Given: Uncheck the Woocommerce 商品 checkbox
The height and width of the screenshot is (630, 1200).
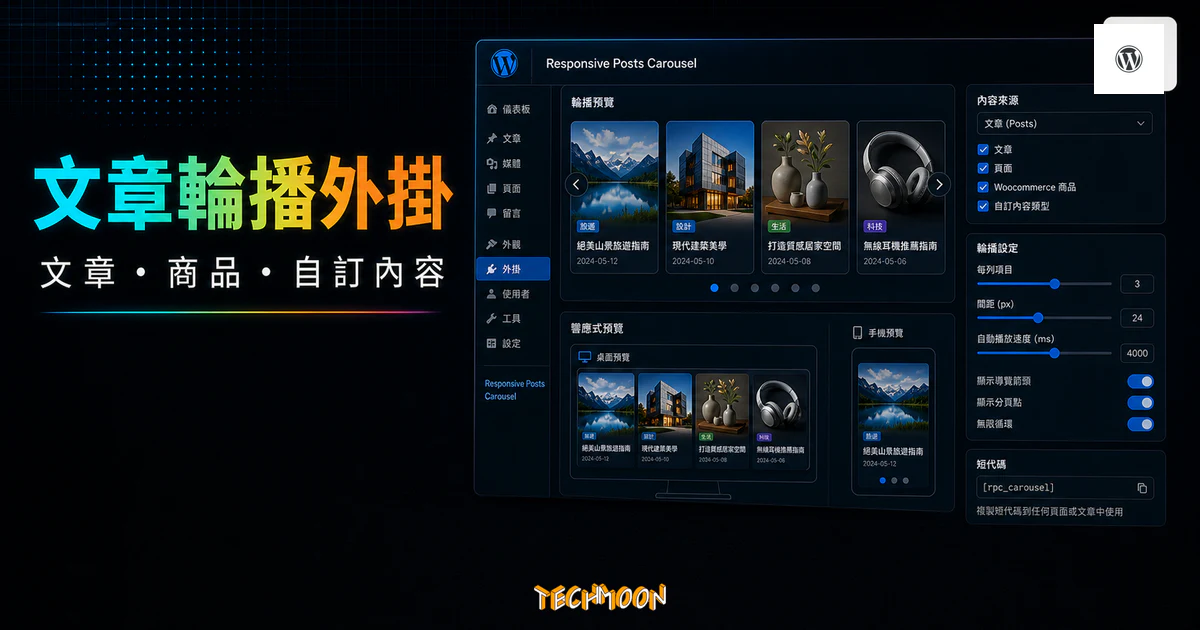Looking at the screenshot, I should click(x=983, y=187).
